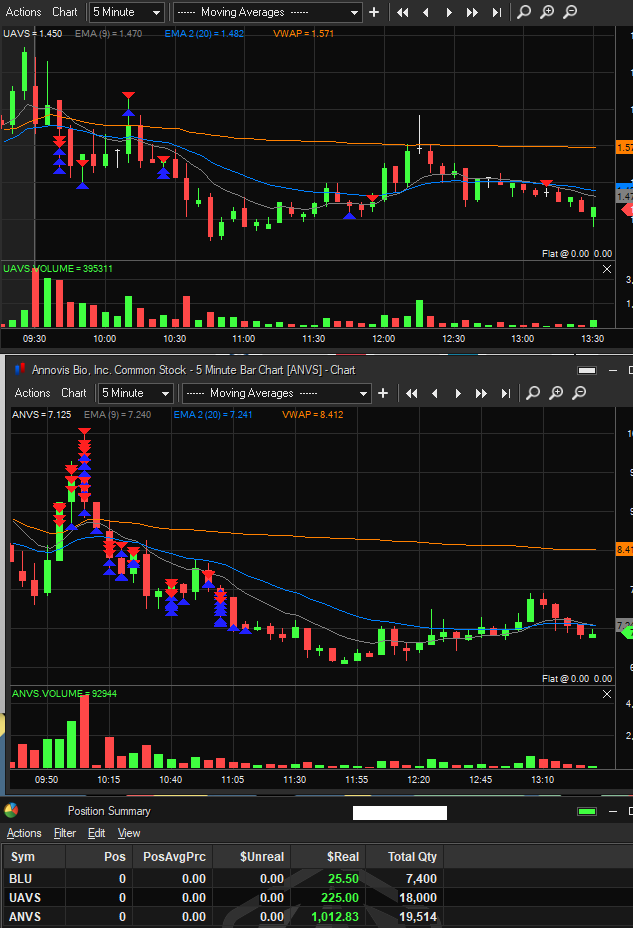
Task: Open Filter menu in Position Summary
Action: [64, 833]
